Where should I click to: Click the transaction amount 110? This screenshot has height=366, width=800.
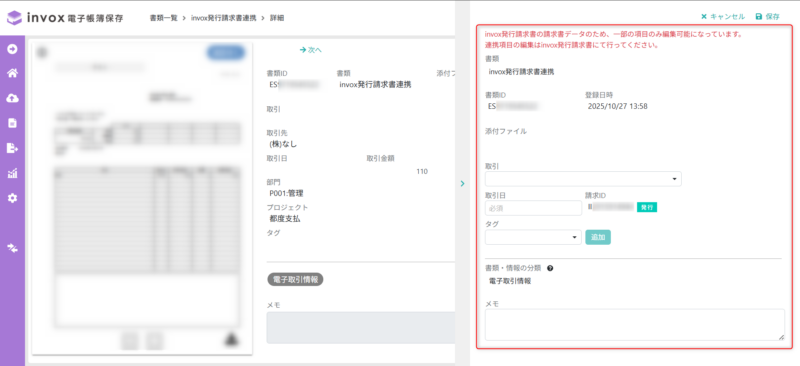(422, 172)
